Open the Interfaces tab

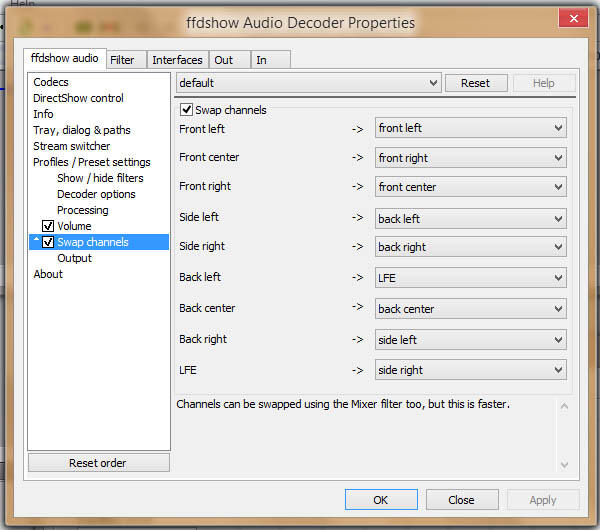177,60
